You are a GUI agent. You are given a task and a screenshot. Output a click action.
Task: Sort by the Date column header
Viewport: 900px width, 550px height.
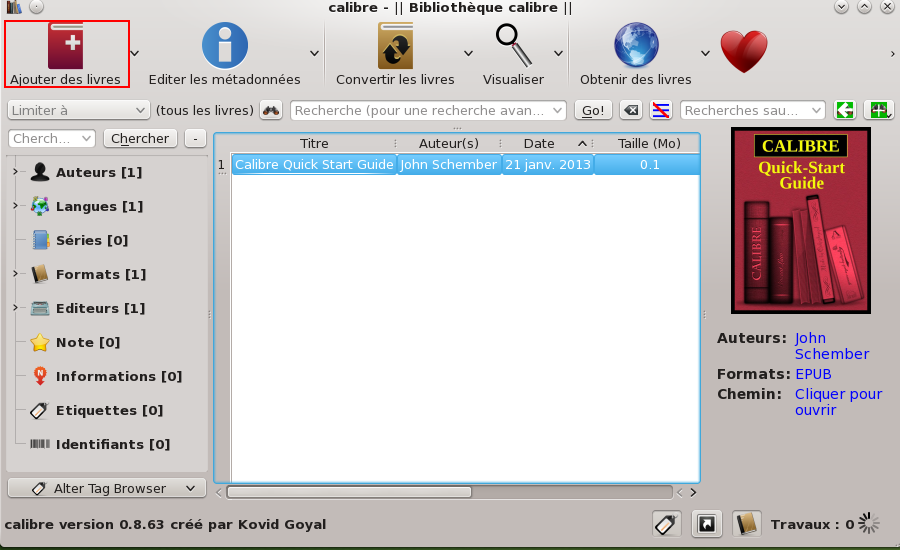click(548, 143)
